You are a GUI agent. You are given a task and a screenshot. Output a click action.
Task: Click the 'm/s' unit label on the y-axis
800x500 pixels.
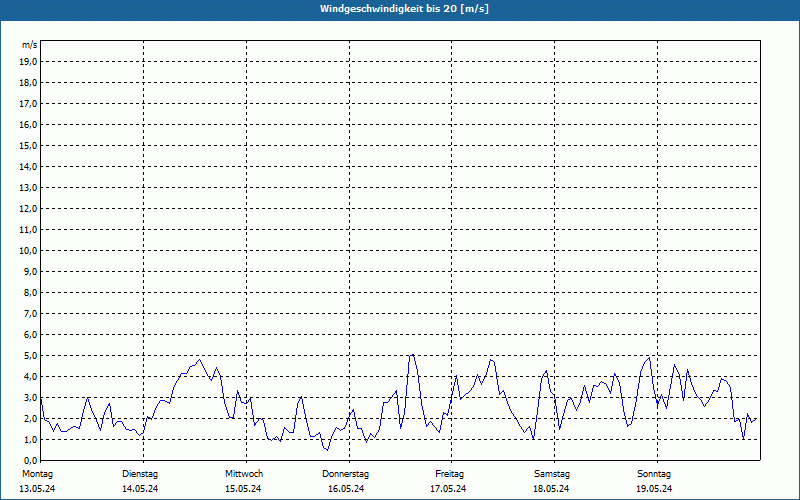[x=29, y=45]
